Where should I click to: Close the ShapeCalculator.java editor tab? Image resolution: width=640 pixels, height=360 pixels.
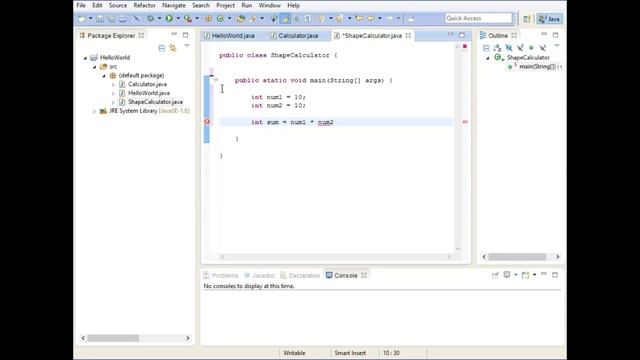point(408,36)
